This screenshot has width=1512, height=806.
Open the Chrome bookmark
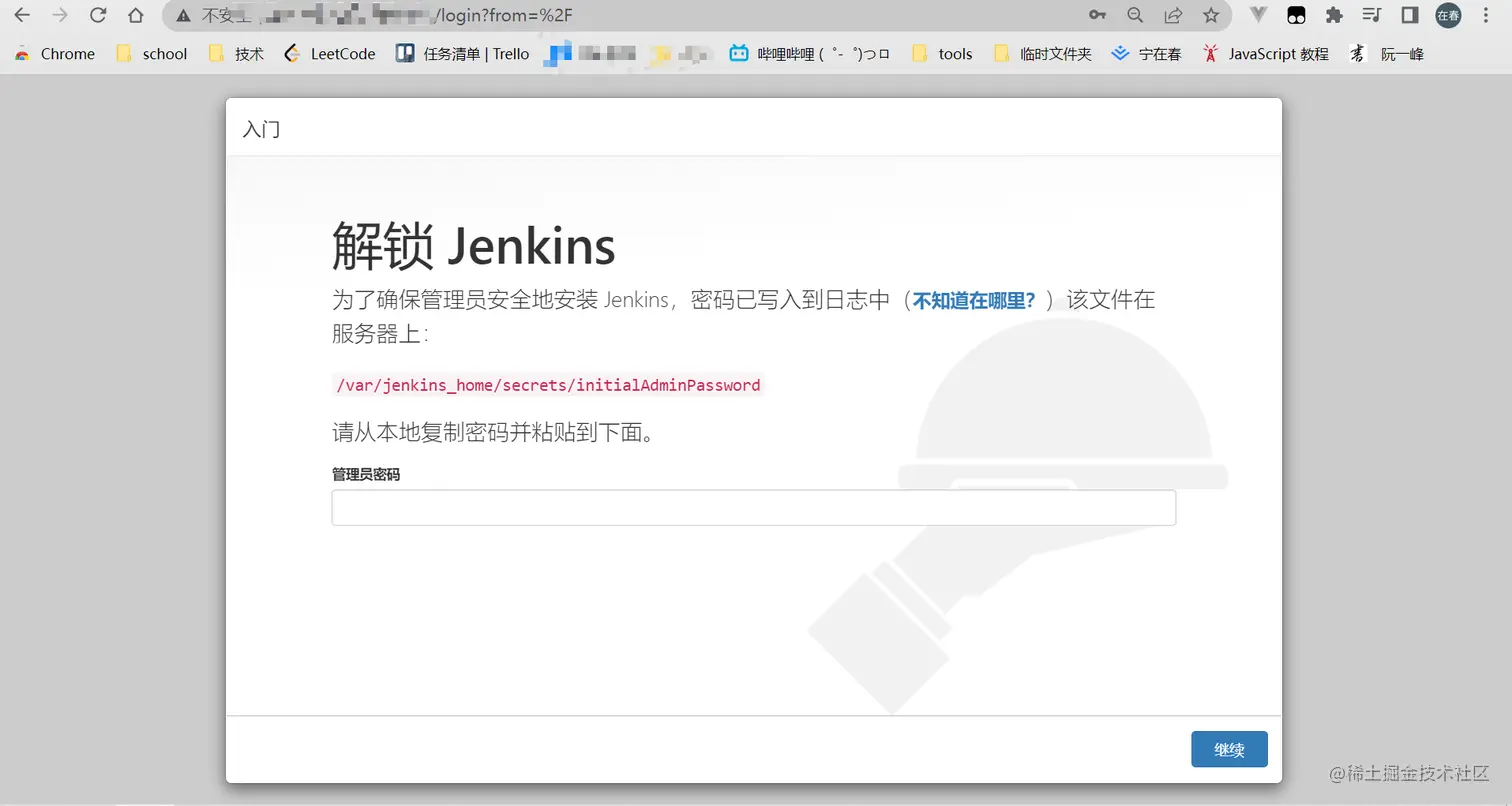coord(55,54)
